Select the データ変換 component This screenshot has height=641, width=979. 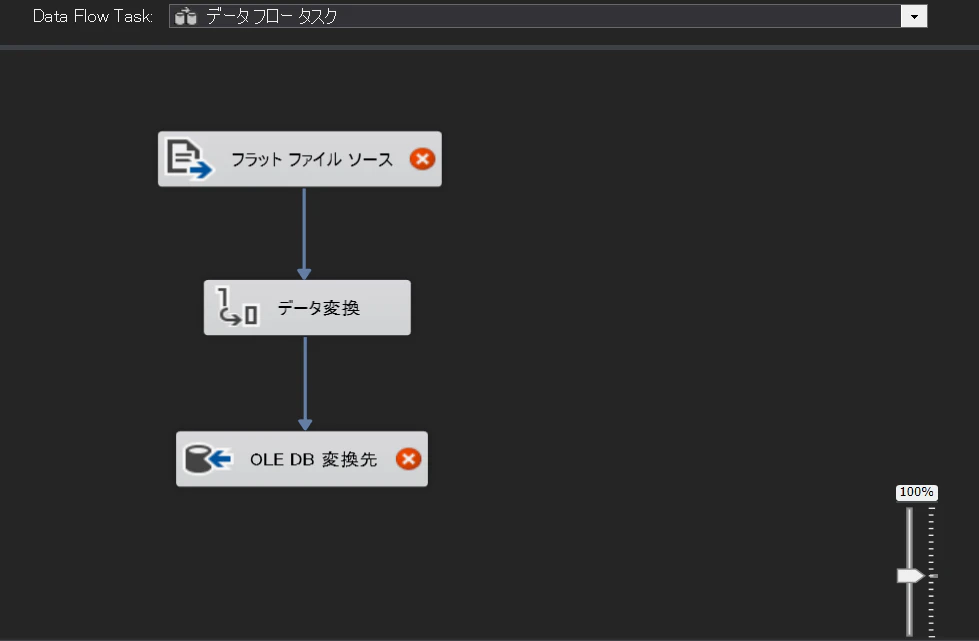[x=307, y=308]
